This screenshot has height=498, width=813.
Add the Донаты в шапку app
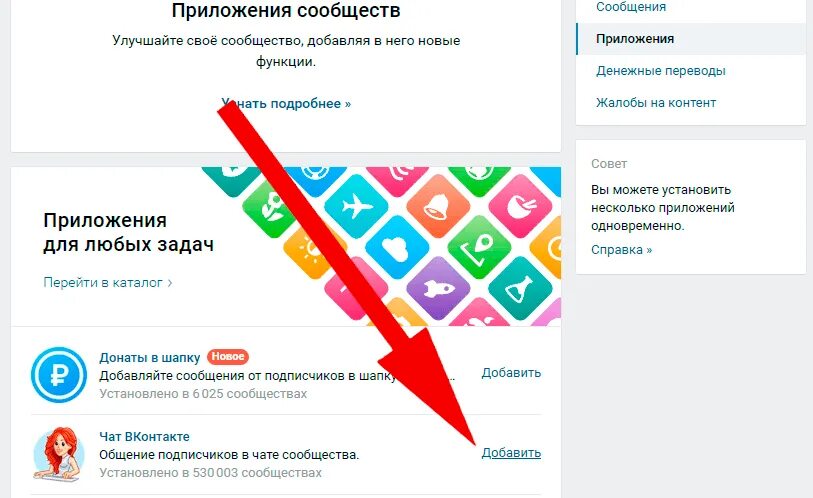511,372
